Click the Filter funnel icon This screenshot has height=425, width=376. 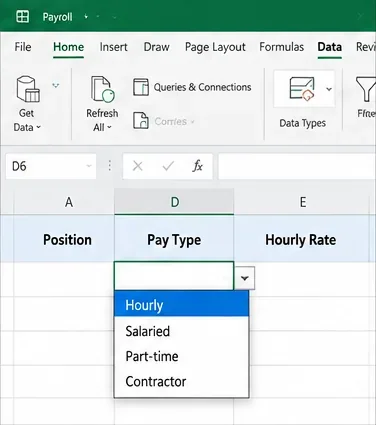point(366,89)
